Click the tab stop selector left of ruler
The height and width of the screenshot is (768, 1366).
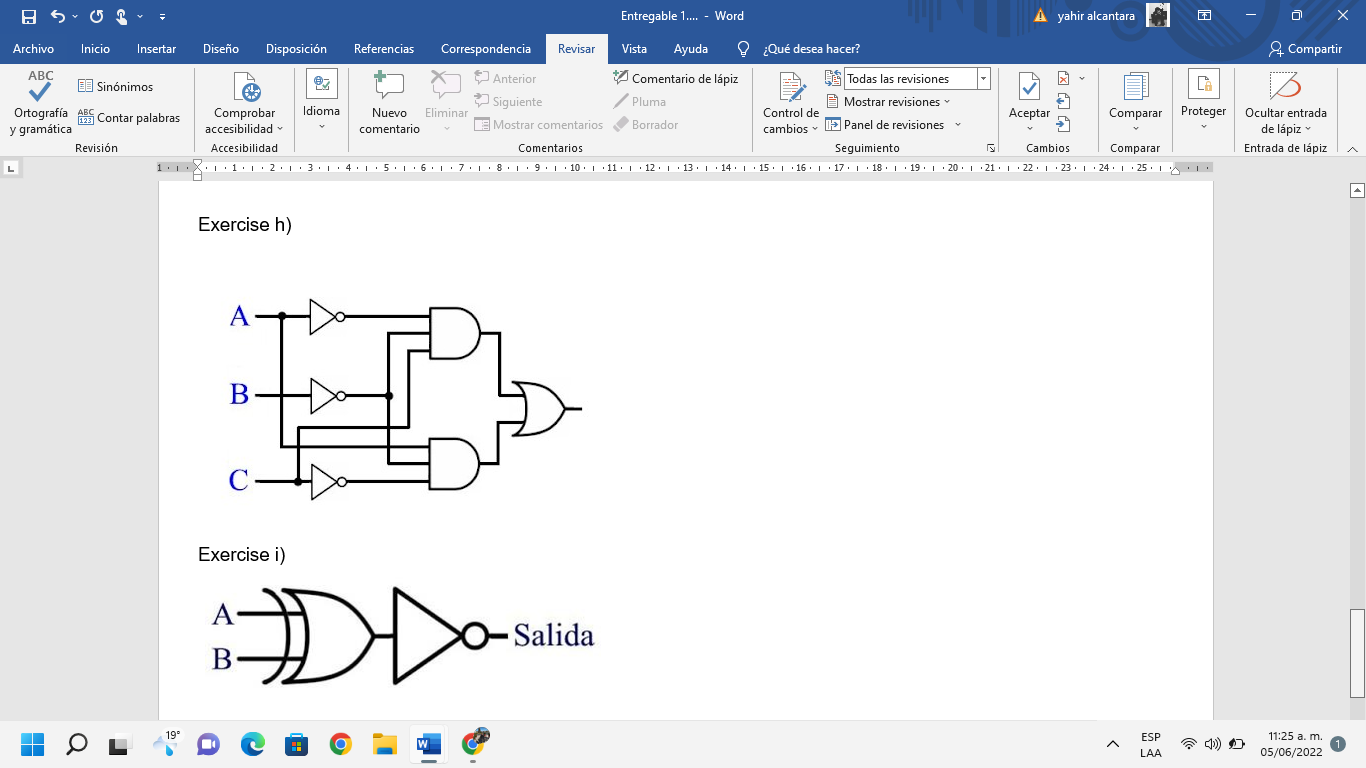click(12, 168)
